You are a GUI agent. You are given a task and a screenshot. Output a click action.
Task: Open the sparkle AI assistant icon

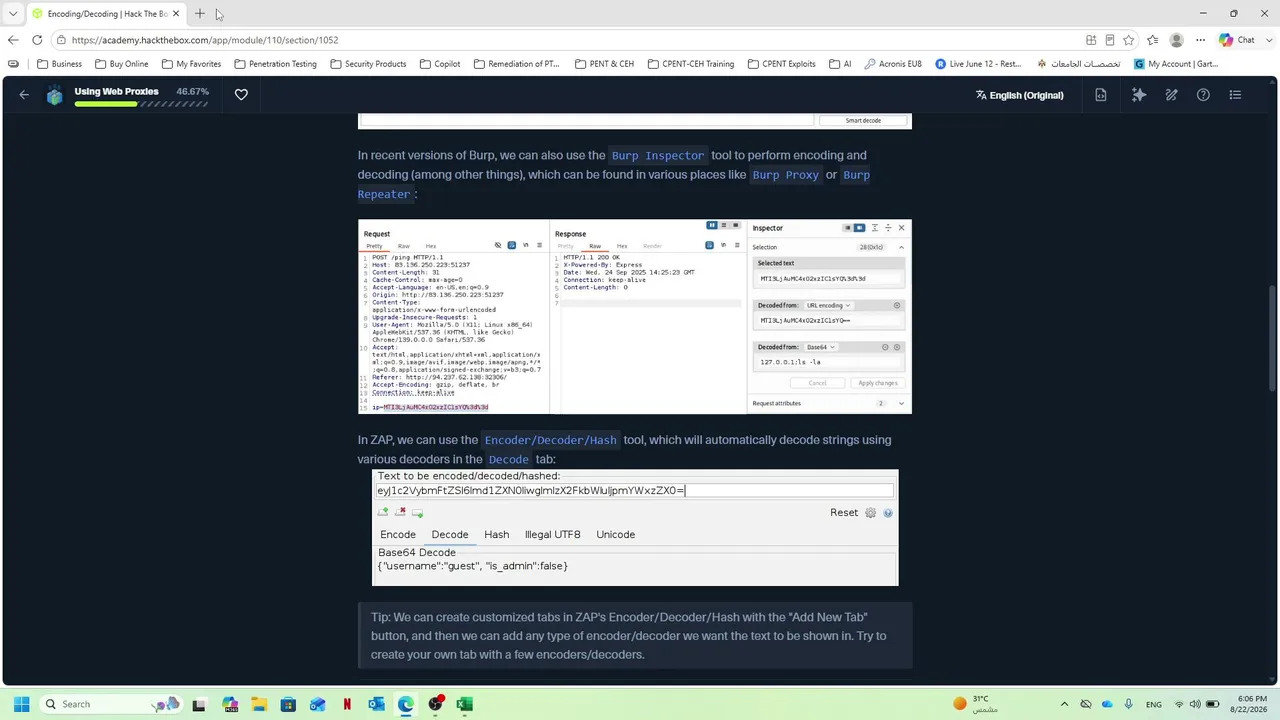tap(1139, 95)
